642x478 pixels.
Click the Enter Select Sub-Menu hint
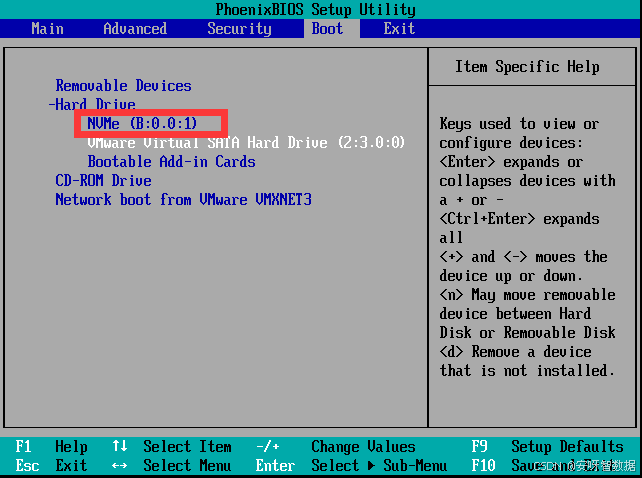[351, 465]
